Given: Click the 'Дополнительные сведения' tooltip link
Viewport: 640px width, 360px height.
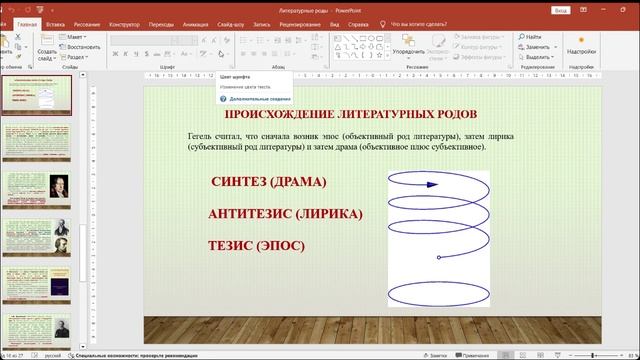Looking at the screenshot, I should point(260,99).
